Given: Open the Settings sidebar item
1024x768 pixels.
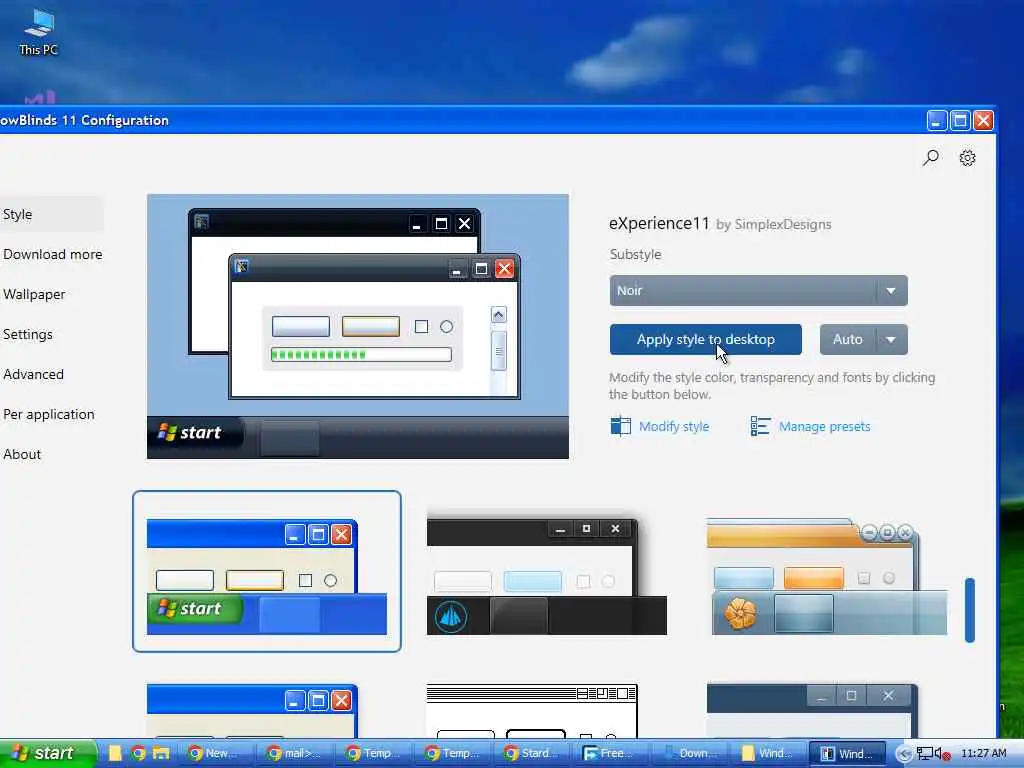Looking at the screenshot, I should click(x=27, y=334).
